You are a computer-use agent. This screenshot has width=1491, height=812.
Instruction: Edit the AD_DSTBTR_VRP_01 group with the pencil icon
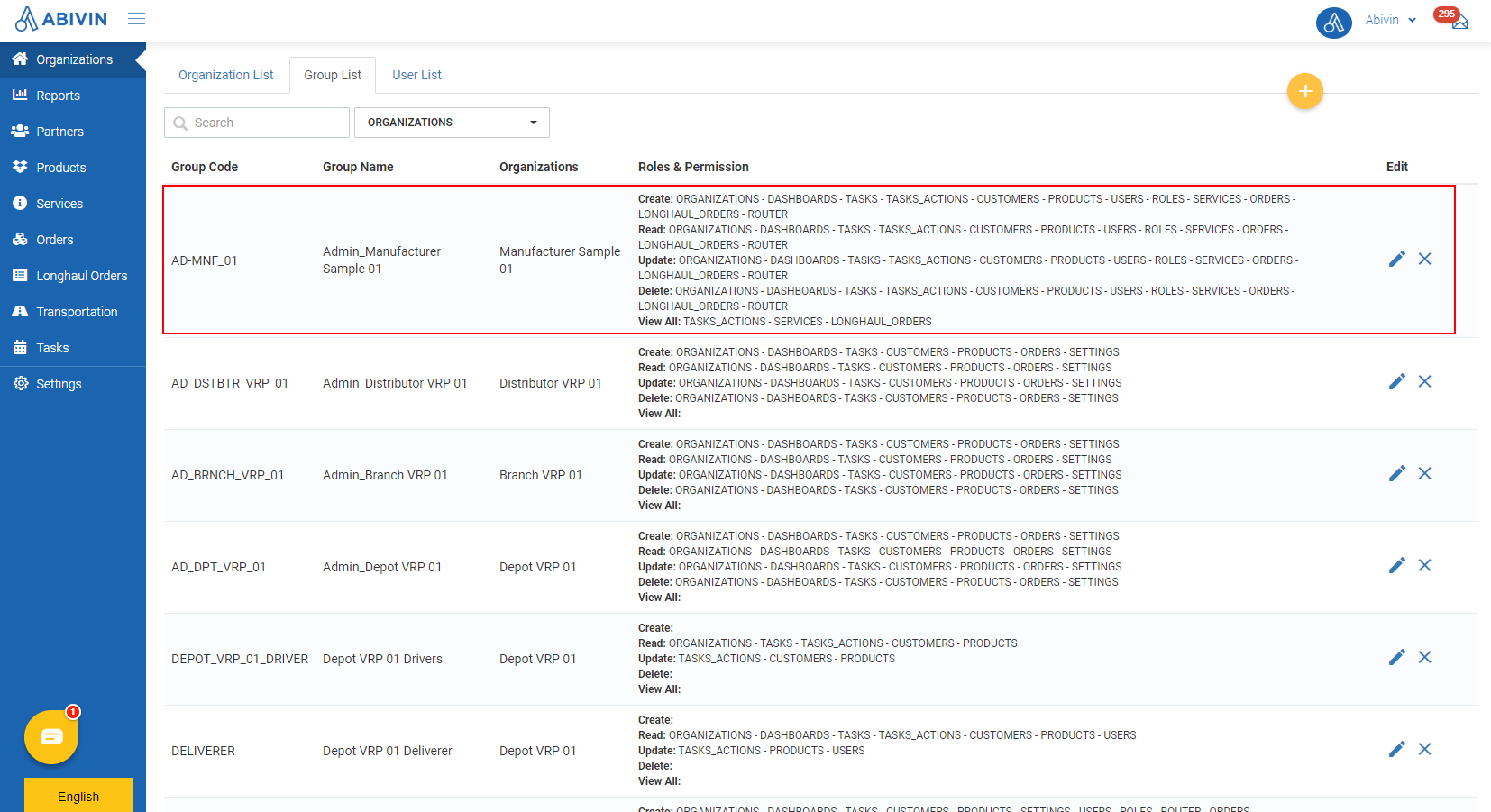pos(1397,382)
